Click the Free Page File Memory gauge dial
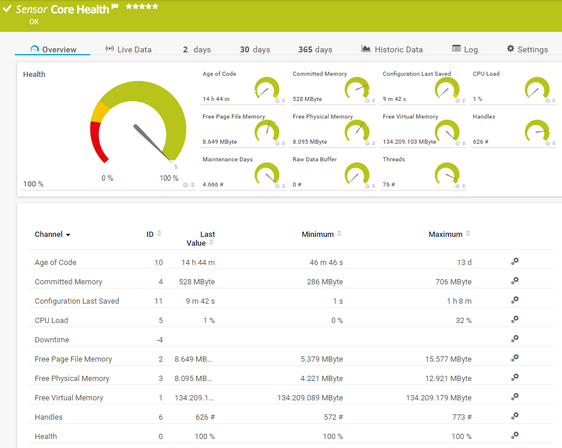 (x=267, y=131)
